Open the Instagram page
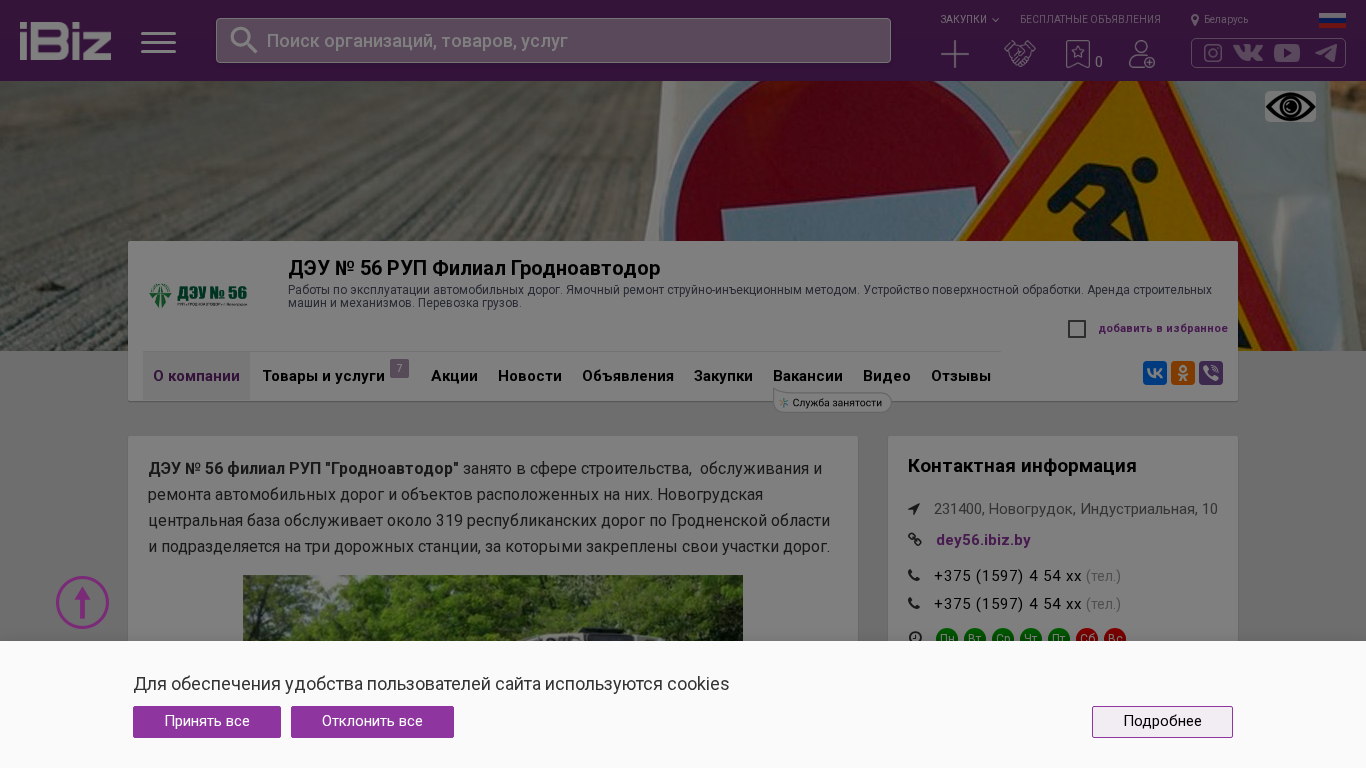 point(1213,53)
